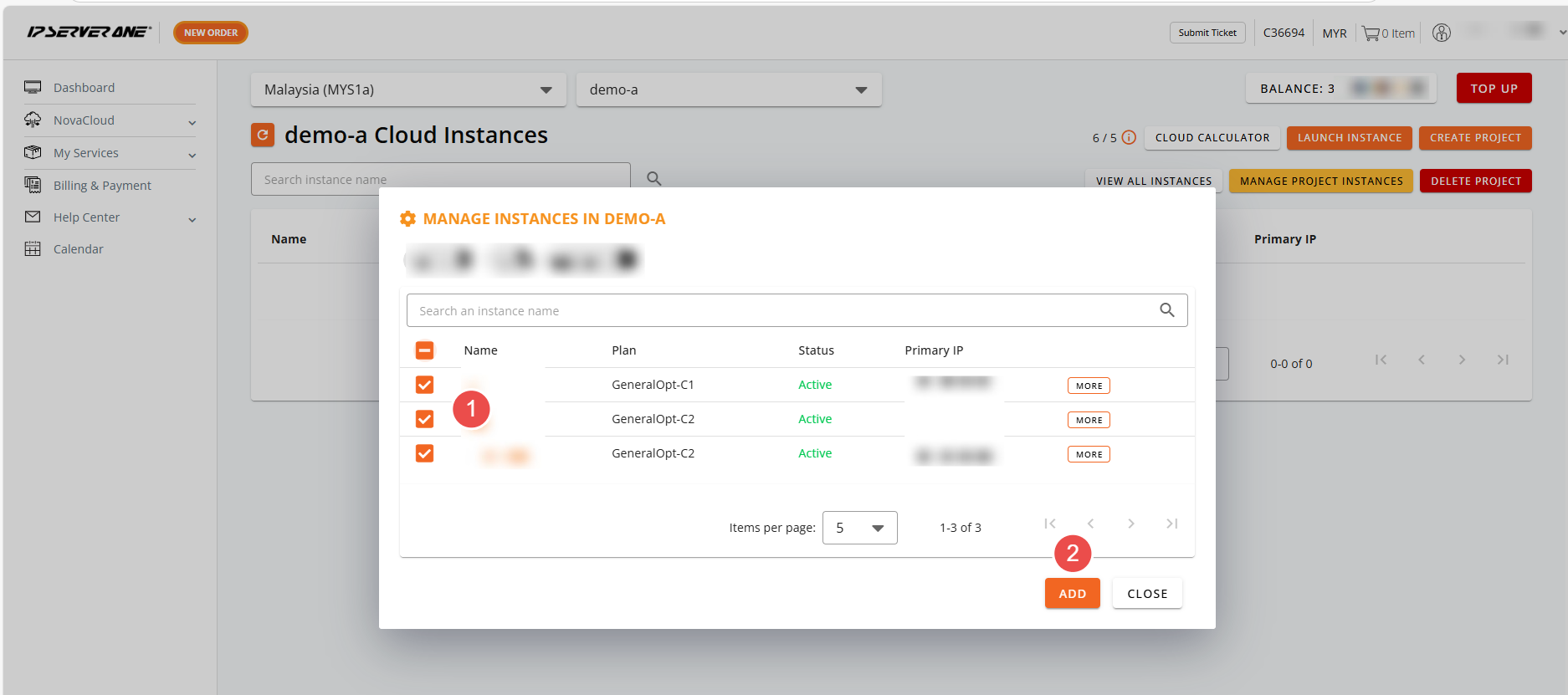Uncheck the GeneralOpt-C1 instance checkbox
This screenshot has width=1568, height=695.
pos(424,385)
